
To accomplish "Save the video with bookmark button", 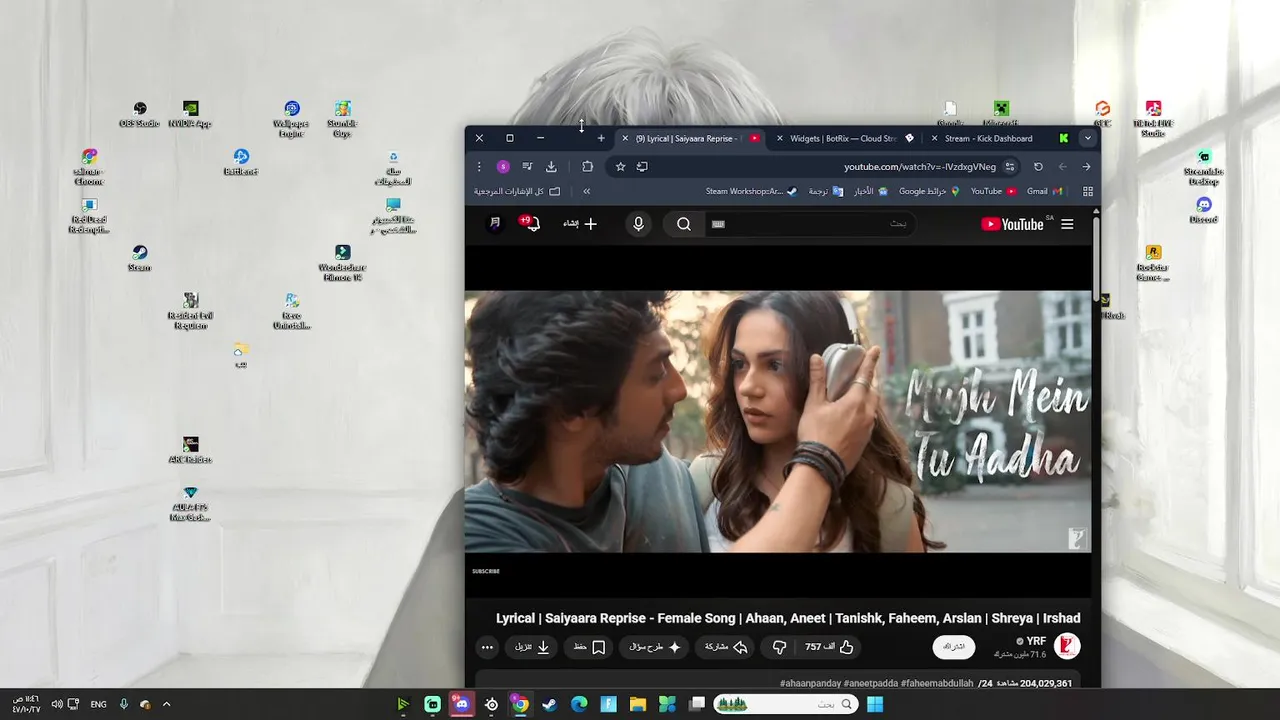I will [x=589, y=647].
